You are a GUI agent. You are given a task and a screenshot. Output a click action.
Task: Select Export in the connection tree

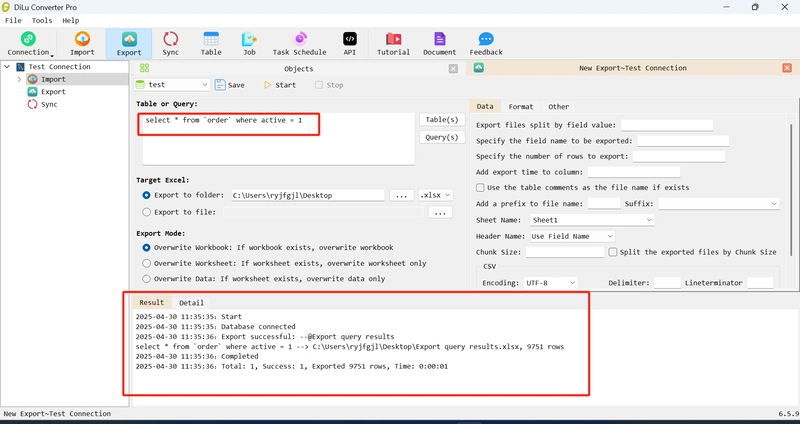pyautogui.click(x=53, y=92)
